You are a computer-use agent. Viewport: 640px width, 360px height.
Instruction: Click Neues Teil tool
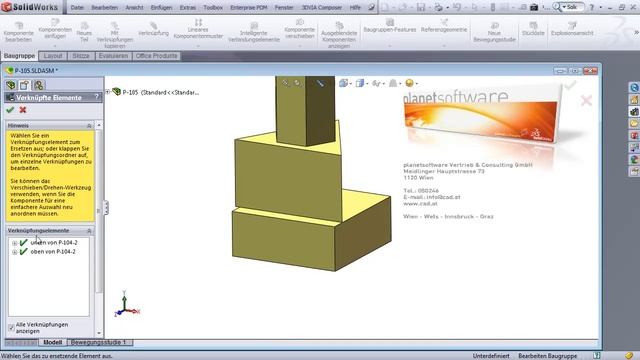coord(84,33)
